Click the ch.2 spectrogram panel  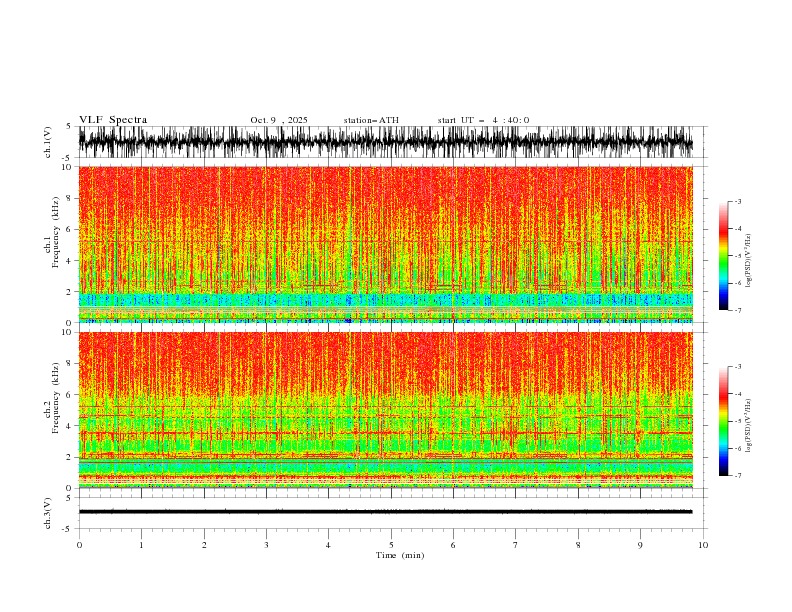[x=385, y=410]
